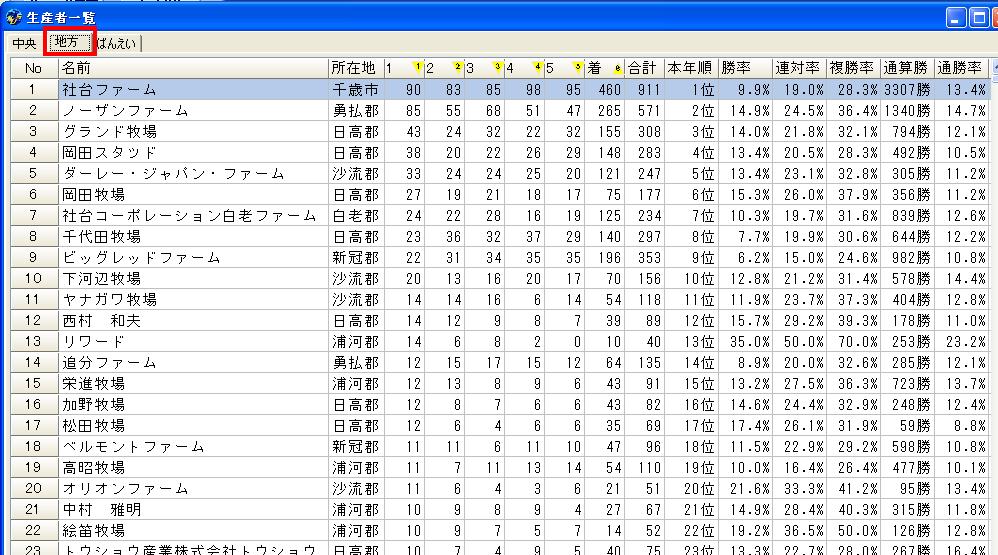Sort by the 着 column header
Image resolution: width=998 pixels, height=555 pixels.
coord(604,68)
